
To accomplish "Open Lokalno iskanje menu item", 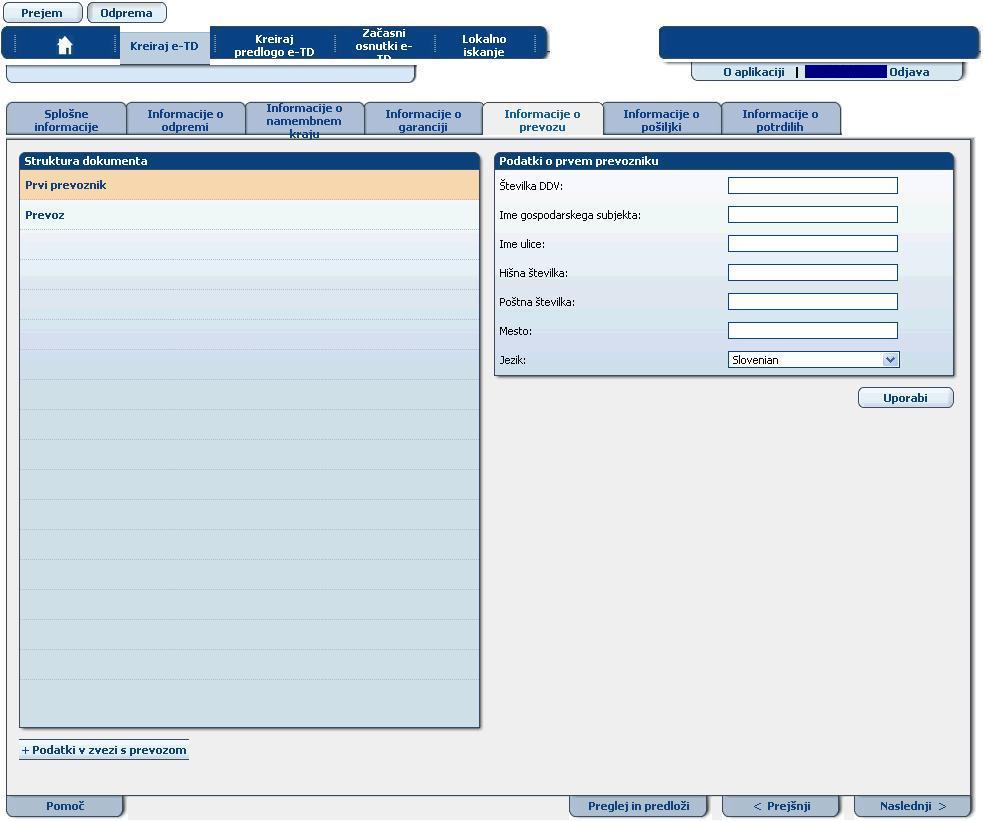I will (484, 46).
